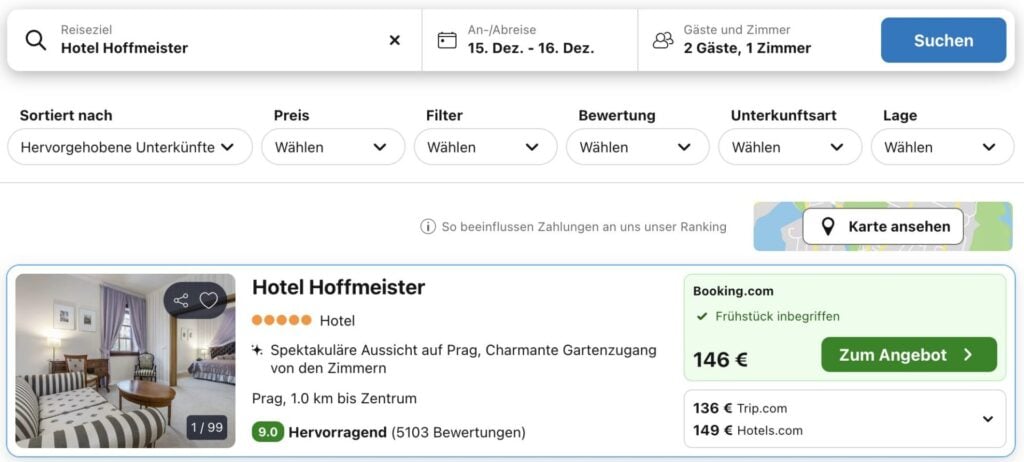Open the Sortiert nach dropdown
Viewport: 1024px width, 462px height.
point(129,147)
